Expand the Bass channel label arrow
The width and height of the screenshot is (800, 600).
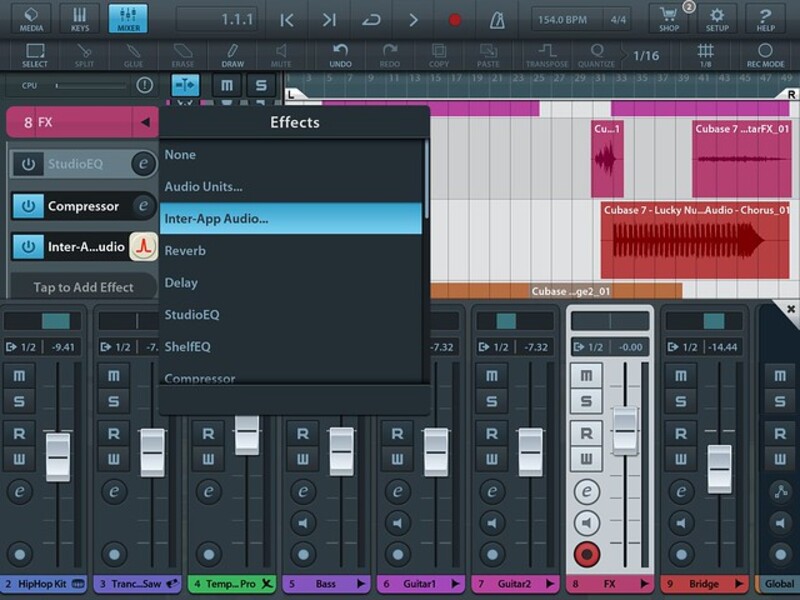tap(361, 584)
